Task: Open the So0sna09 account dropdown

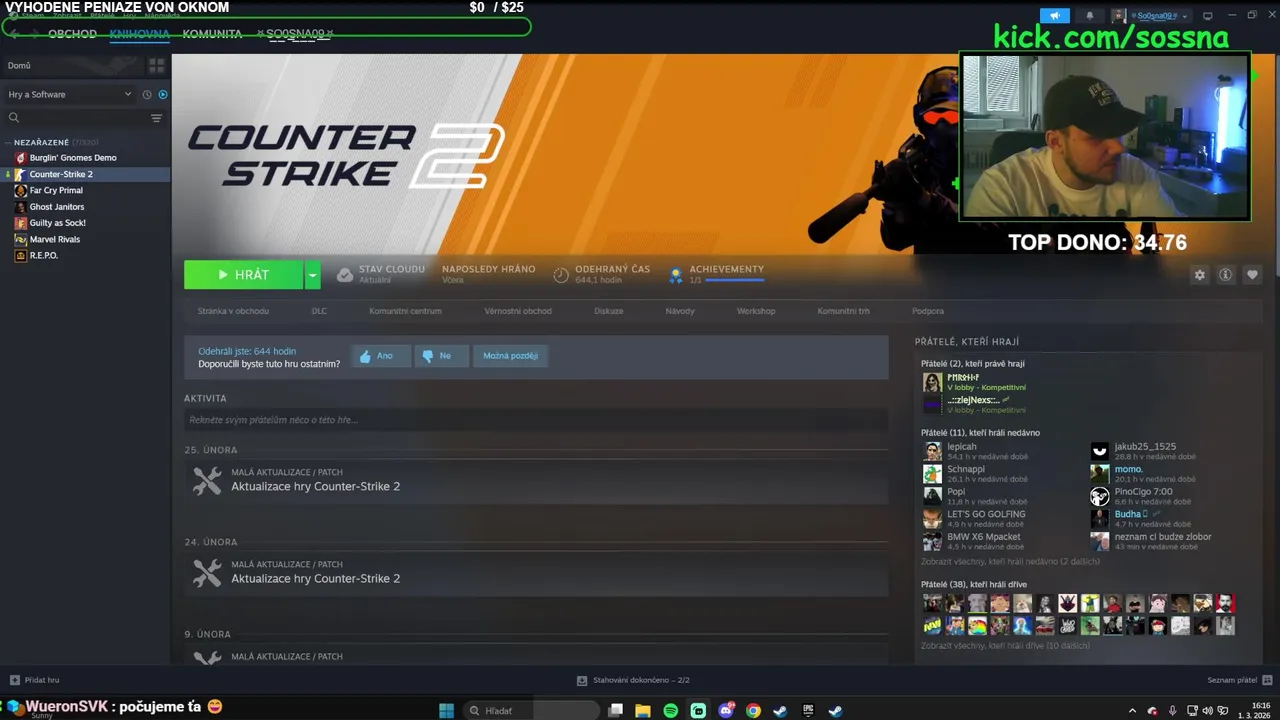Action: click(x=1151, y=16)
